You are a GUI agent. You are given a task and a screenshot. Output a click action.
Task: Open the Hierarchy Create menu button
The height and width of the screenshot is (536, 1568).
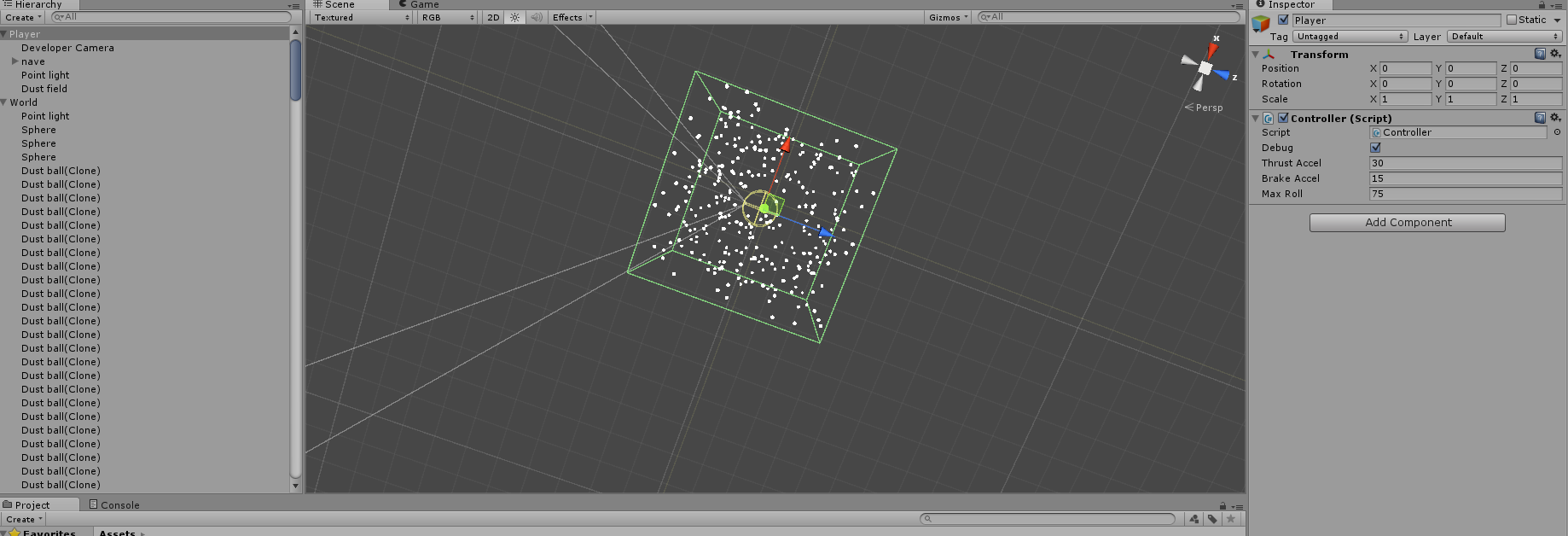23,17
